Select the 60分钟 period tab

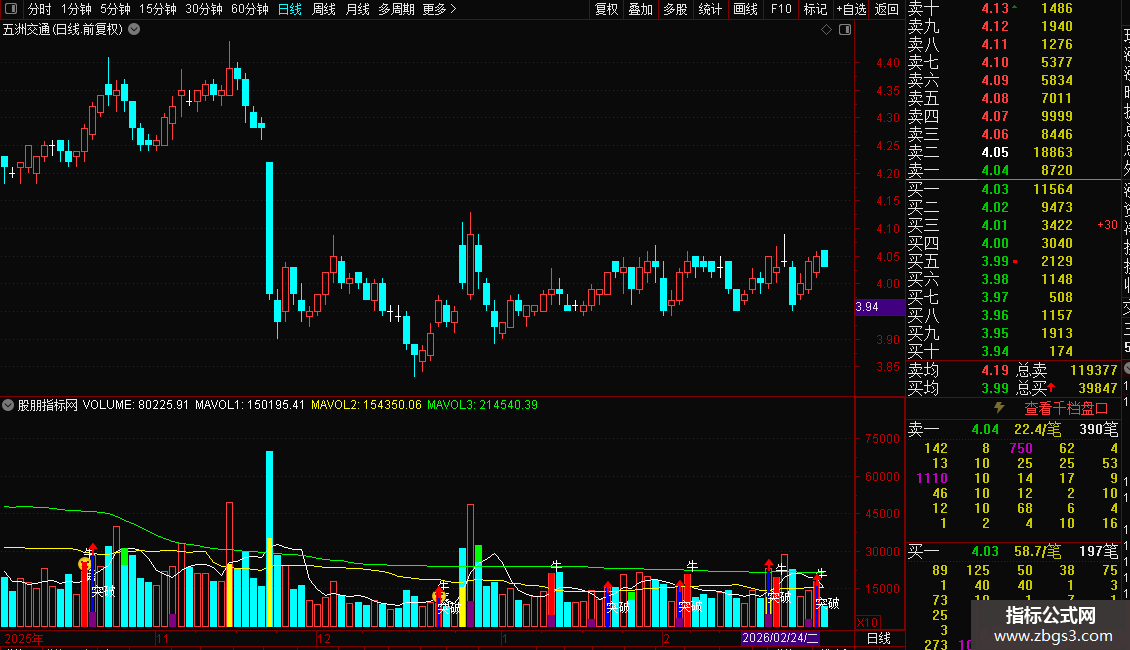click(x=250, y=9)
